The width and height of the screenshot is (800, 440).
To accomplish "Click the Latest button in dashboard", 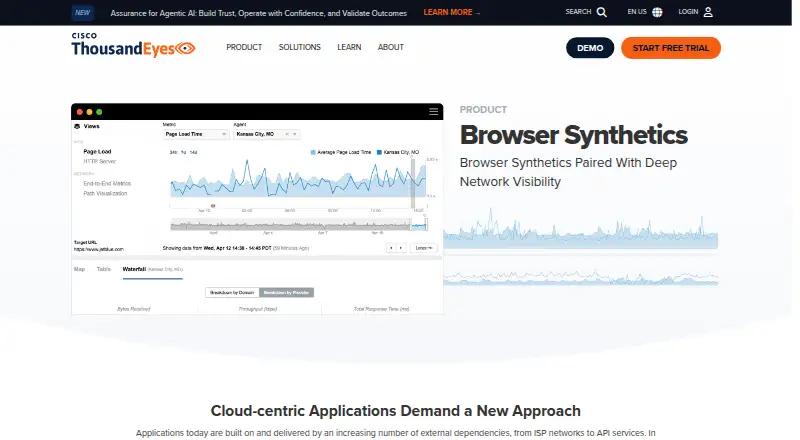I will 423,248.
